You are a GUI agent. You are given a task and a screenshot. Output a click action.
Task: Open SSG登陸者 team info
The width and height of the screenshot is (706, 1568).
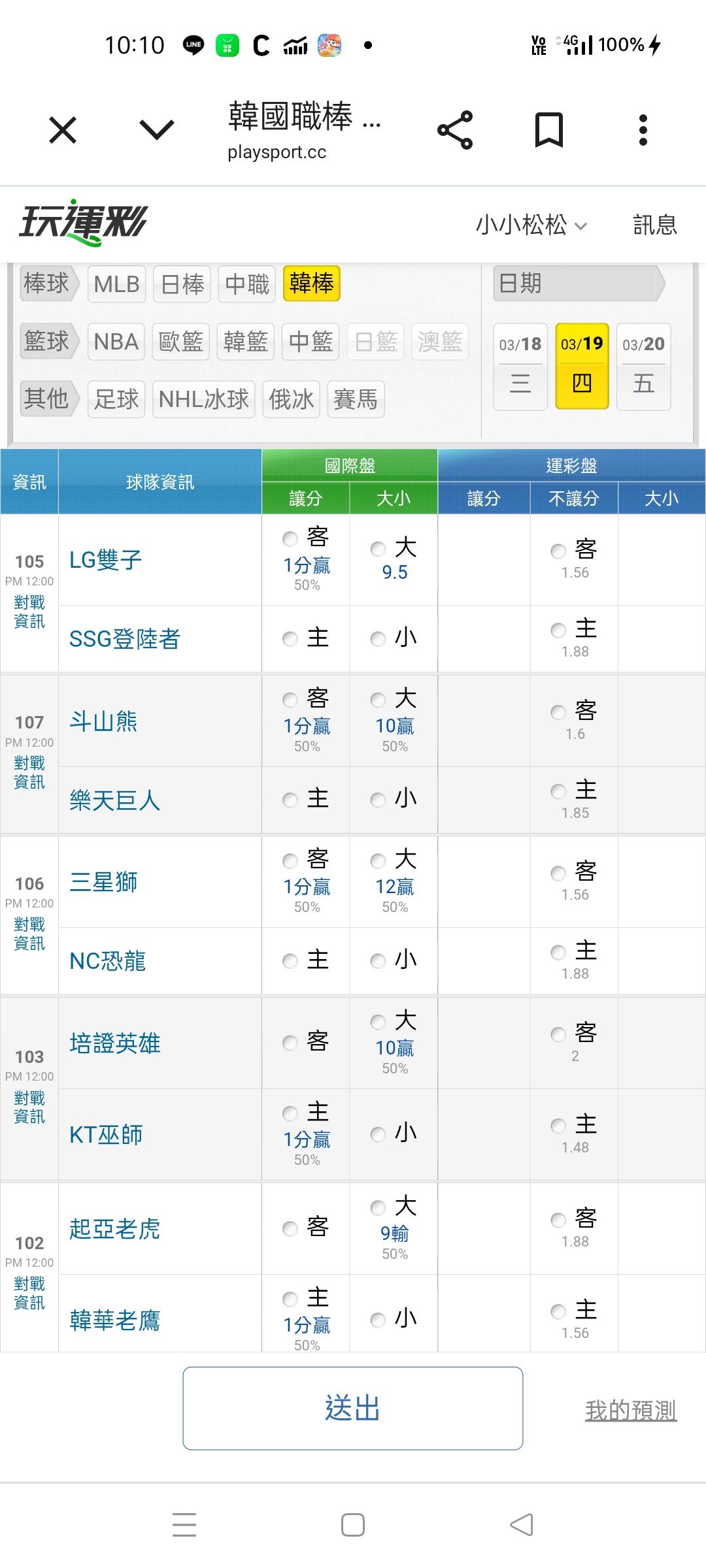coord(125,639)
